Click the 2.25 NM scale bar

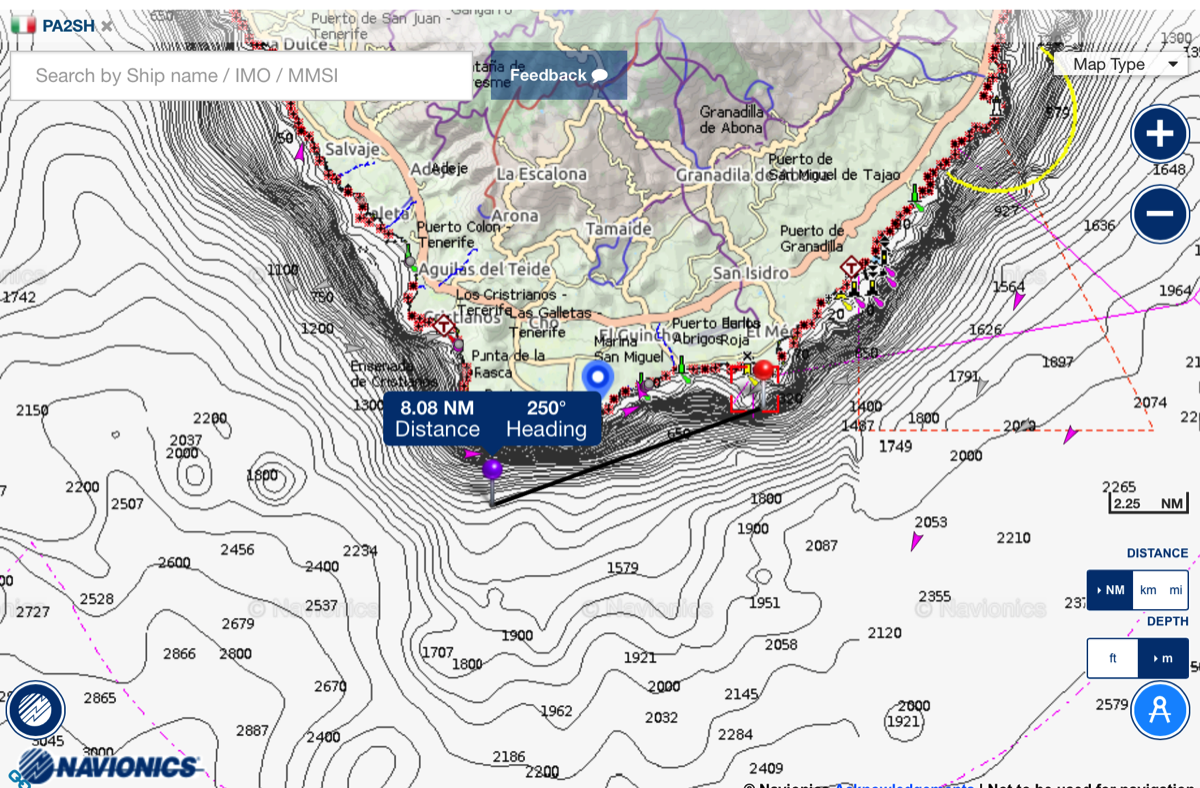pyautogui.click(x=1148, y=504)
